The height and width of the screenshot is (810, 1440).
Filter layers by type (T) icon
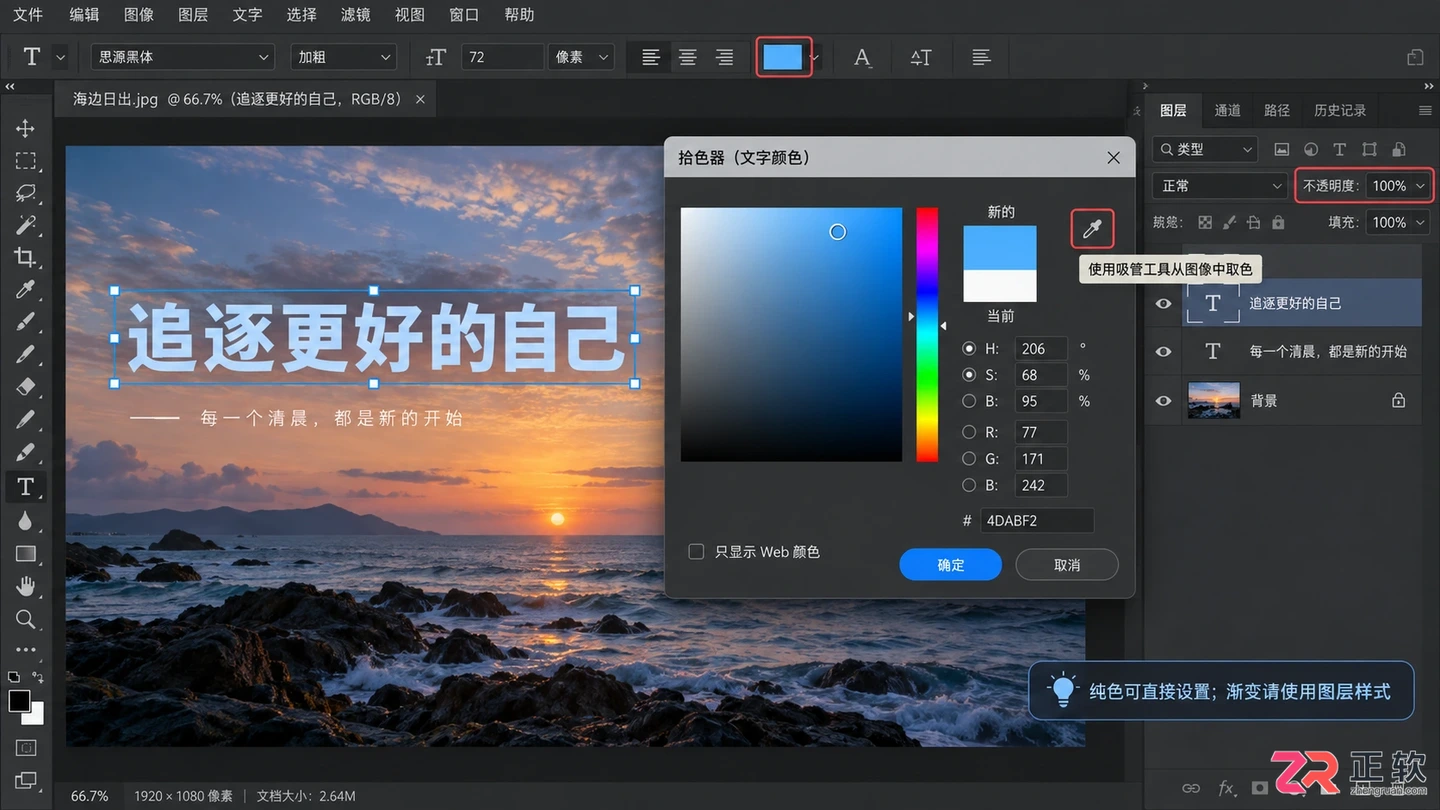tap(1340, 149)
